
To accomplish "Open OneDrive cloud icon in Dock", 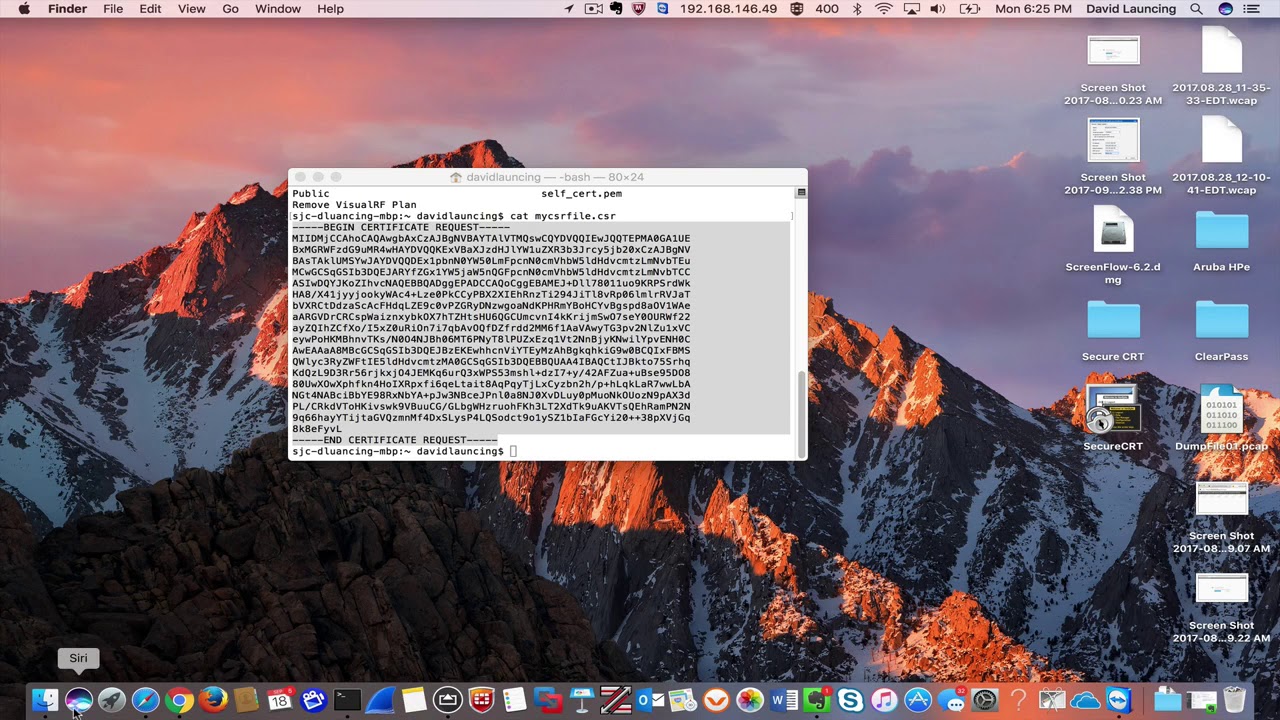I will (x=1085, y=700).
